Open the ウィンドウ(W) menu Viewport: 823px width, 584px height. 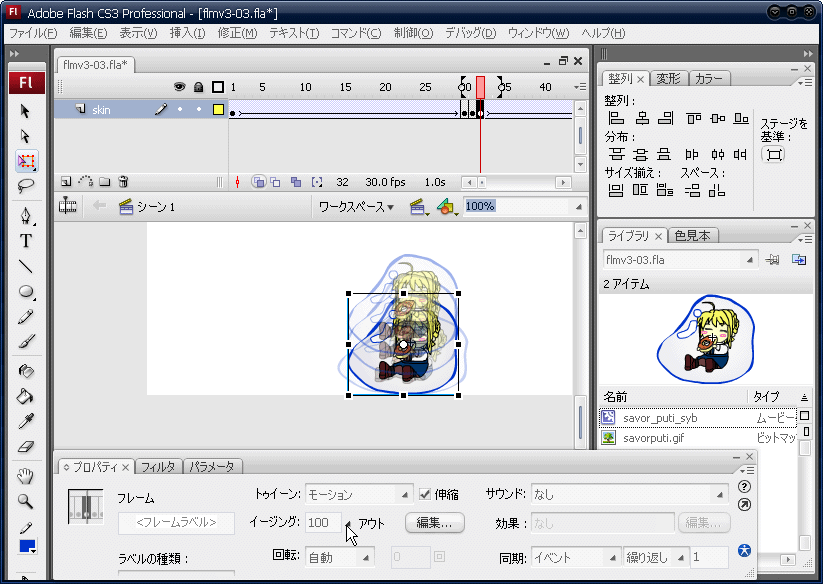[538, 33]
